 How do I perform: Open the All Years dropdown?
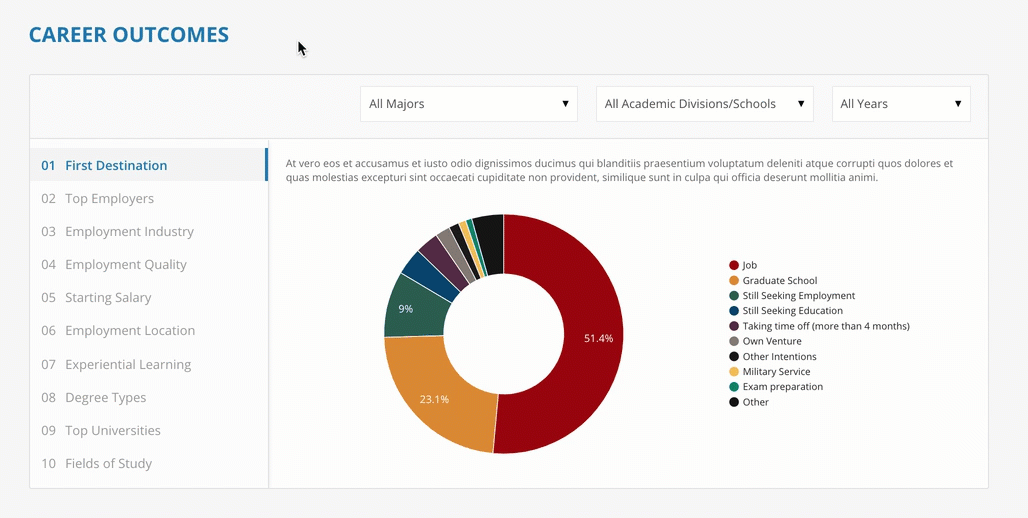[x=900, y=104]
